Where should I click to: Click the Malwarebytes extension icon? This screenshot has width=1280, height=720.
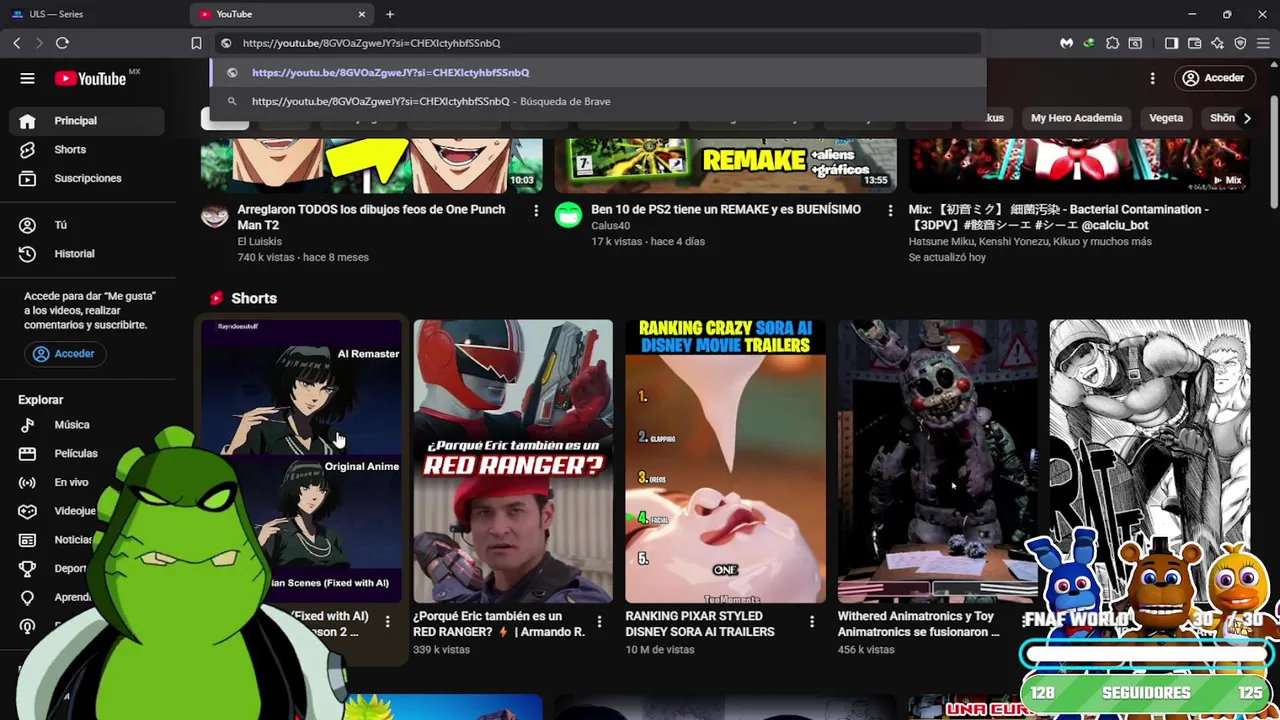(1067, 43)
